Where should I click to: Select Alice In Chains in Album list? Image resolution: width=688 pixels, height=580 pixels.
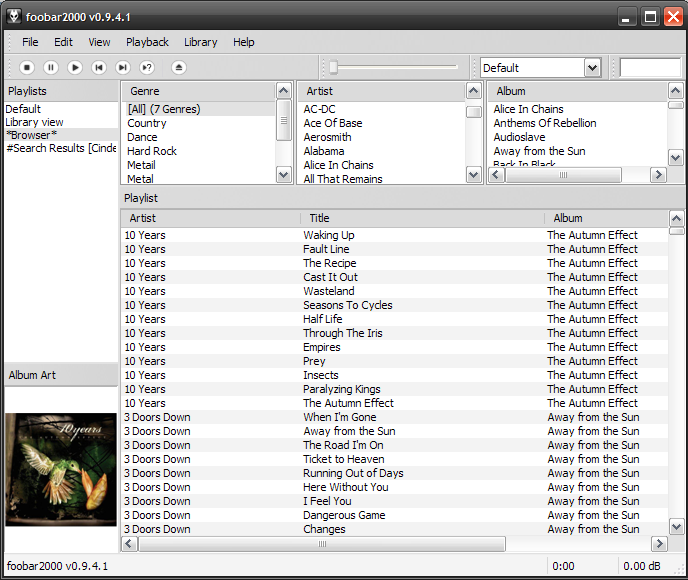point(578,109)
